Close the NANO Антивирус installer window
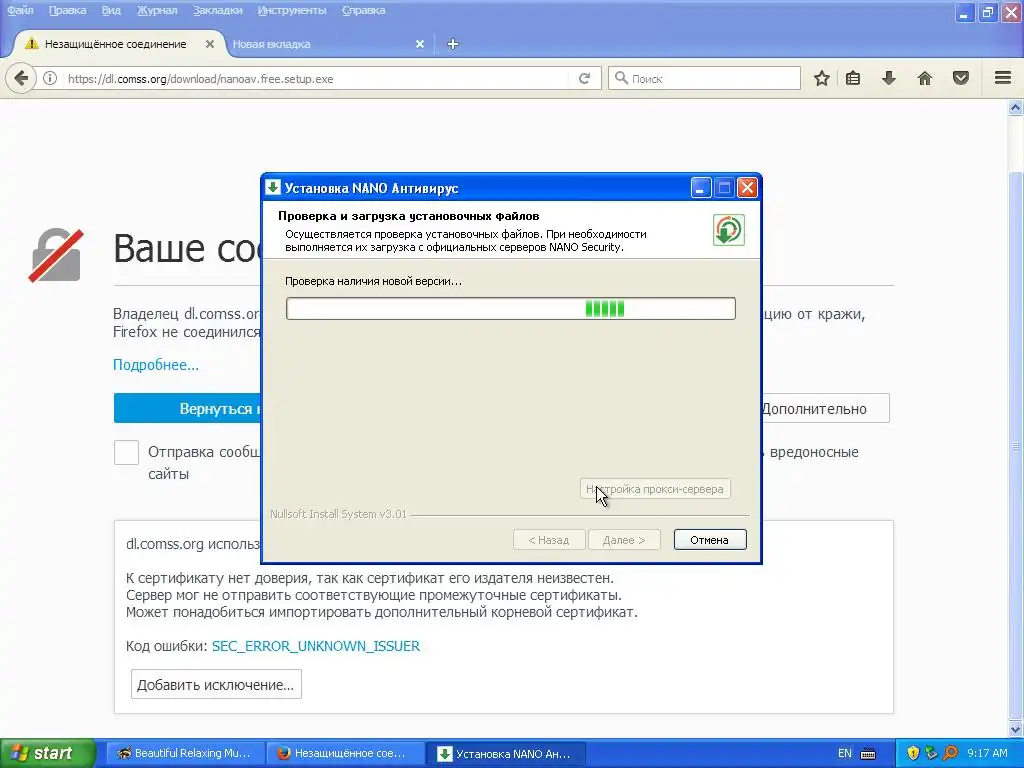This screenshot has width=1024, height=768. point(747,188)
